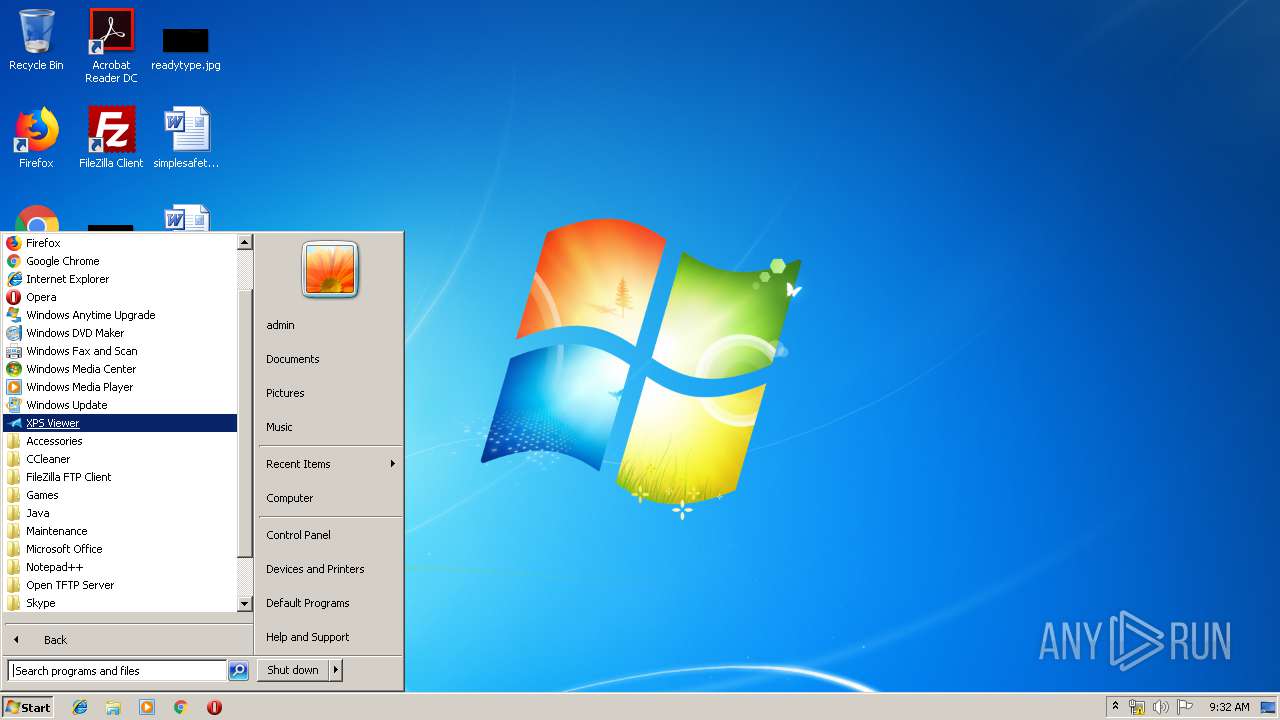
Task: Expand the Skype folder
Action: (x=120, y=603)
